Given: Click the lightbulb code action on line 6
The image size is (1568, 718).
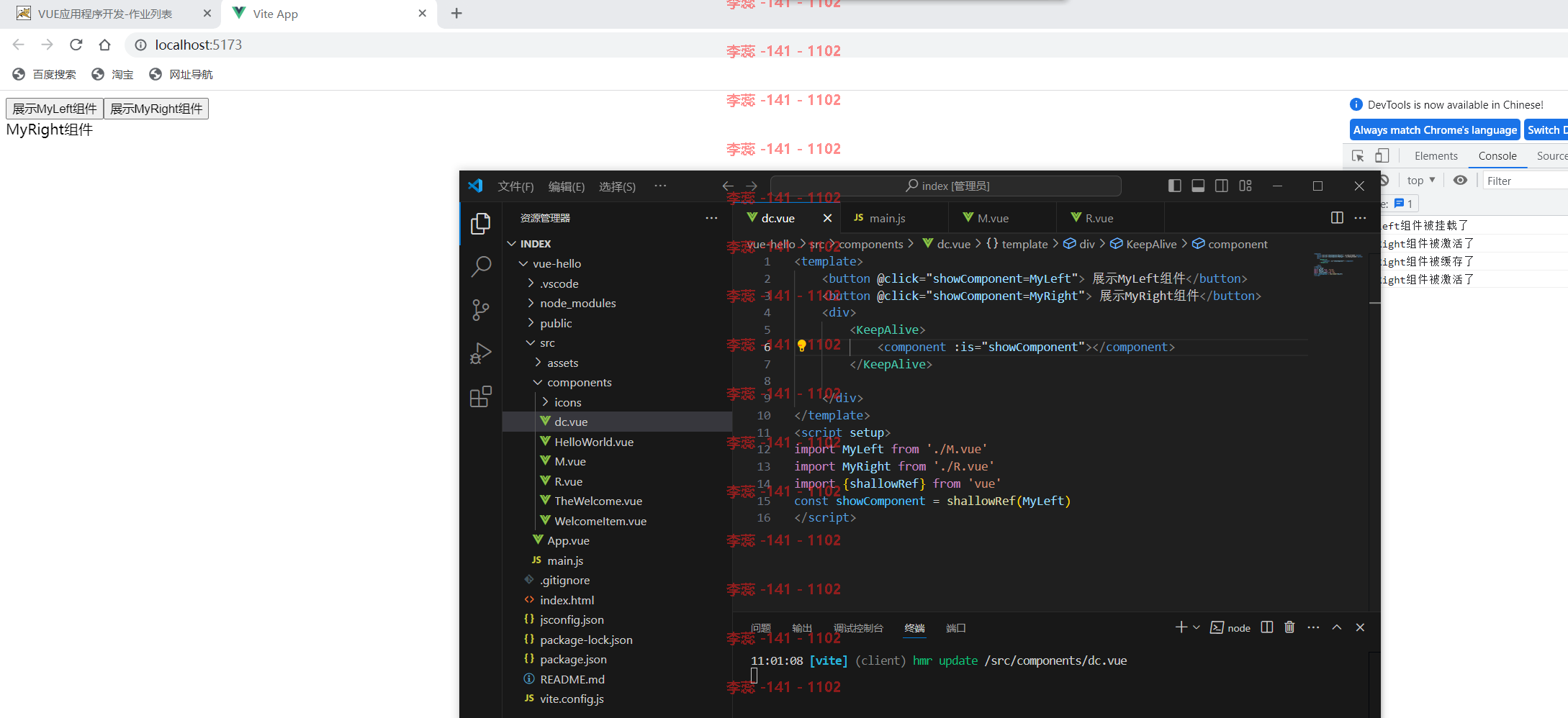Looking at the screenshot, I should 801,346.
